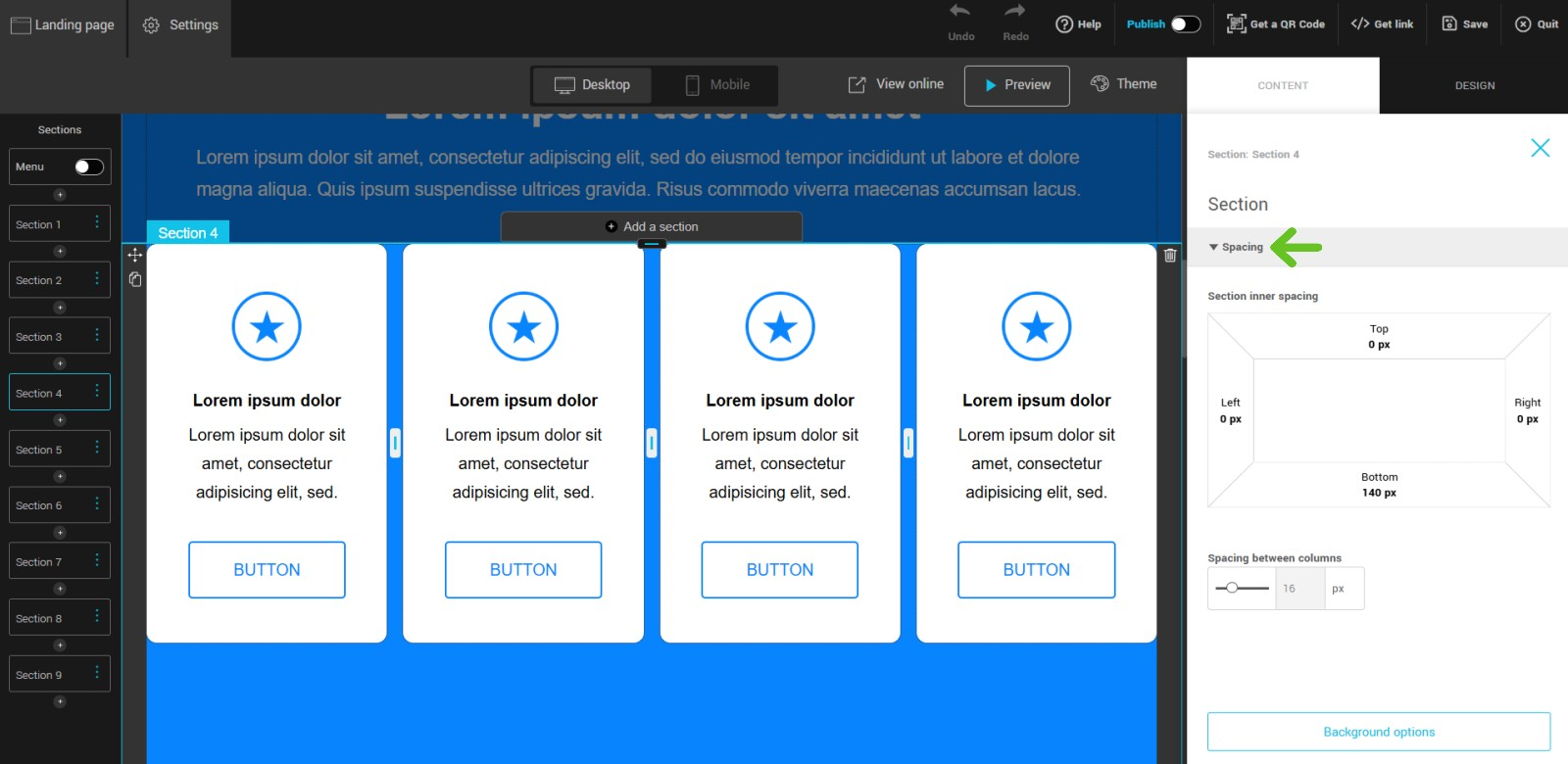Screen dimensions: 1568x764
Task: Open Section 1 options menu dots
Action: click(97, 223)
